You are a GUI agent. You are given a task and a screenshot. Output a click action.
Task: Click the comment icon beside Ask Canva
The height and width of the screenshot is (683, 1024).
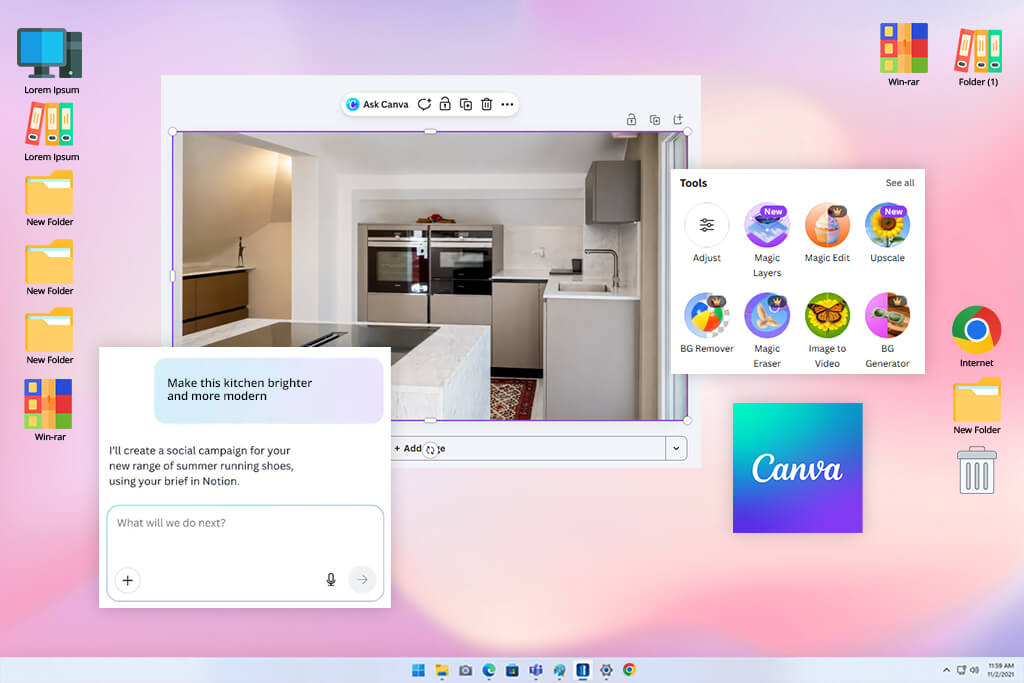tap(424, 104)
